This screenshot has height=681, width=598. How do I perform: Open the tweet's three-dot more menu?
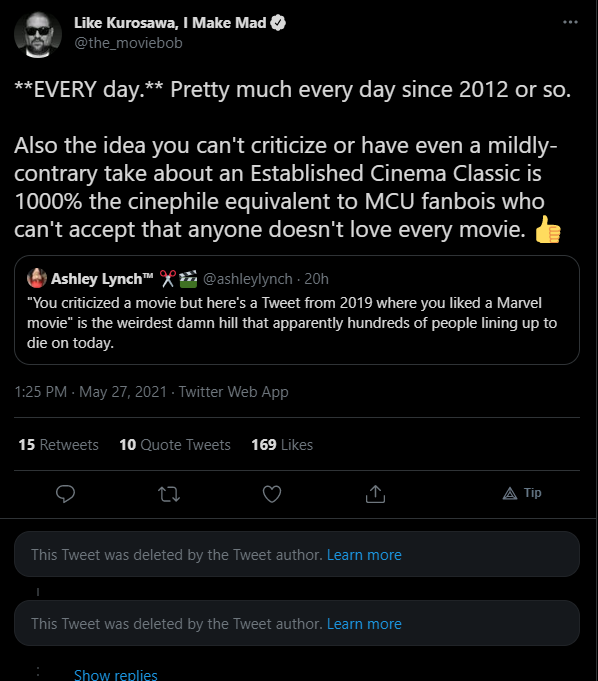pyautogui.click(x=570, y=22)
